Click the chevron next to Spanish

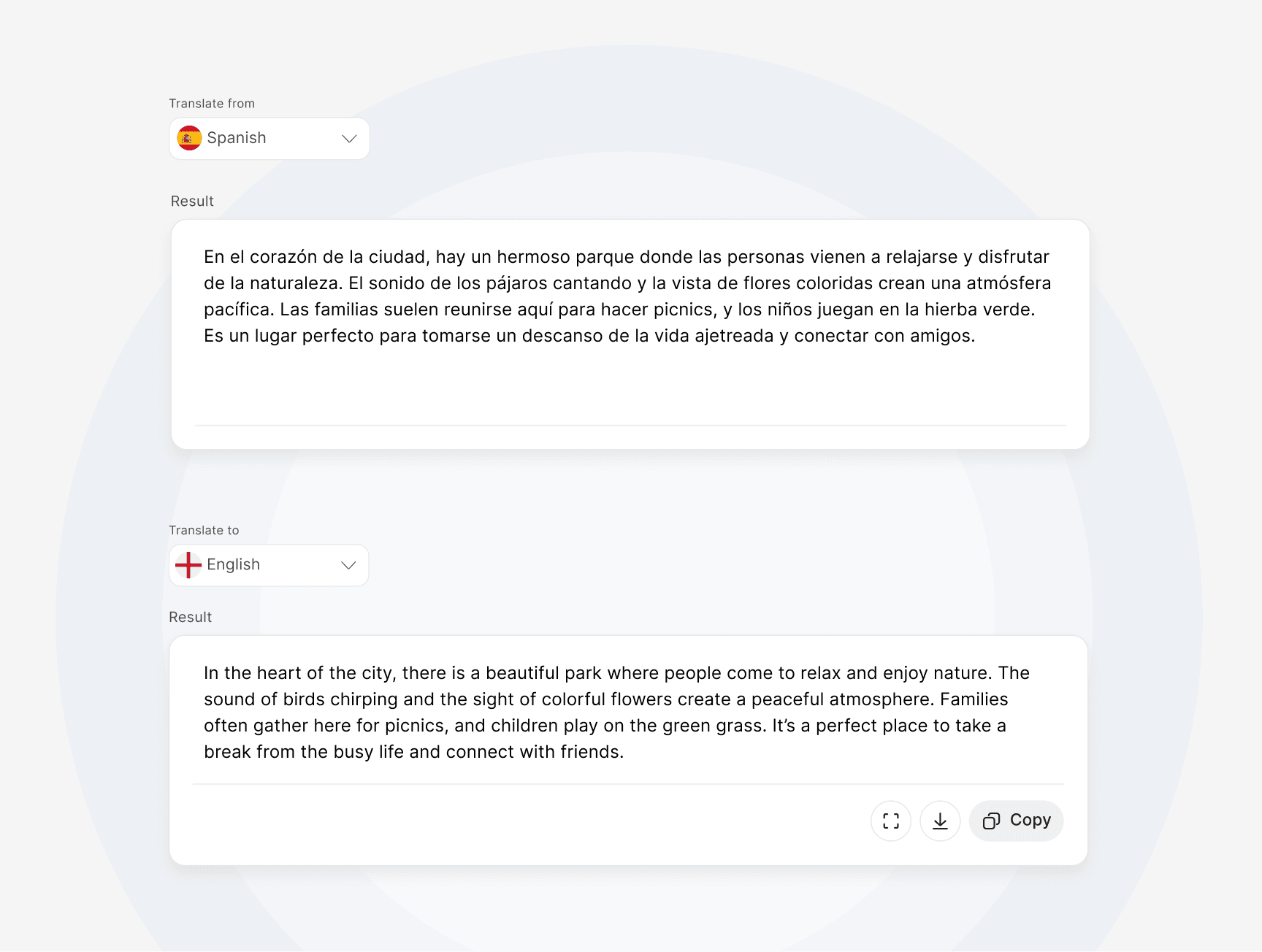pos(349,139)
